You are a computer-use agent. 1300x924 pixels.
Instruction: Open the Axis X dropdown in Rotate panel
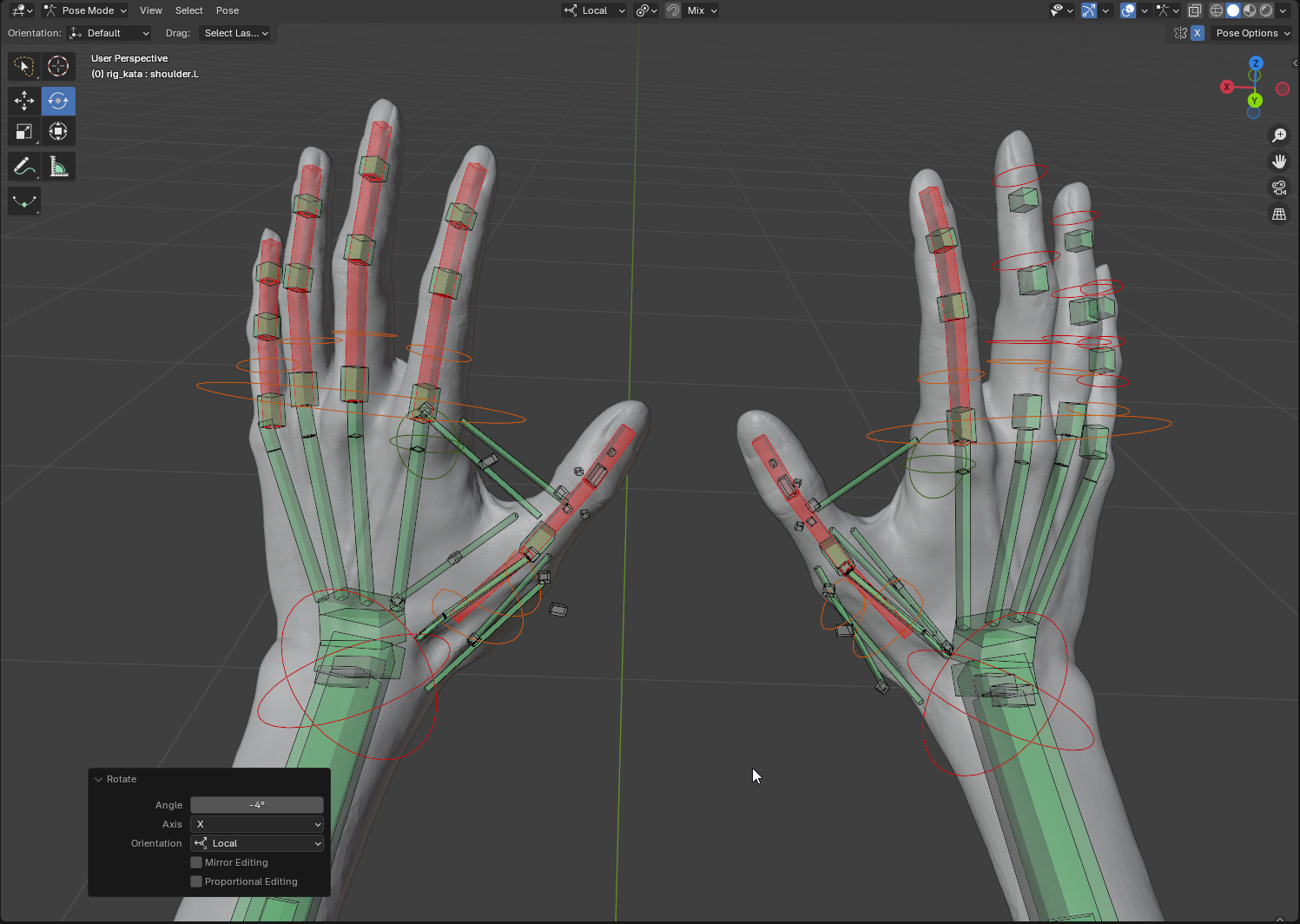[257, 824]
